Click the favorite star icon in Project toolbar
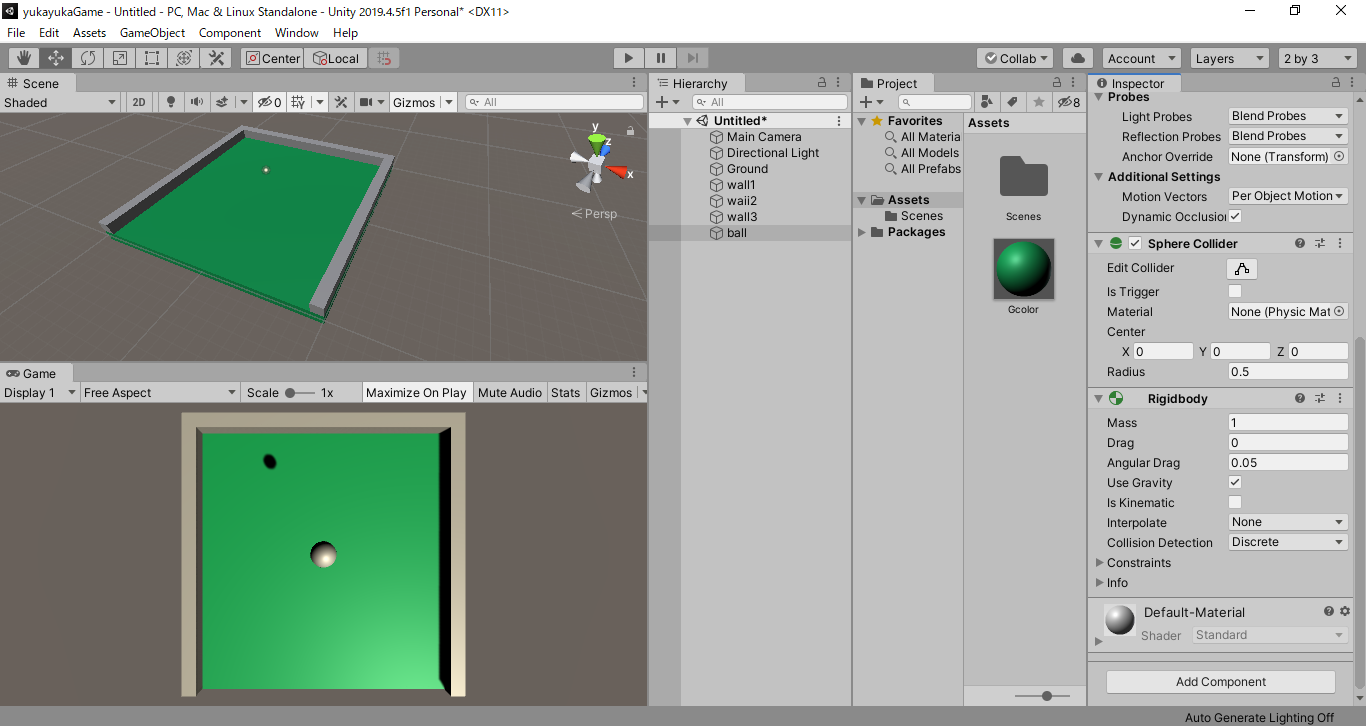This screenshot has height=726, width=1366. (x=1039, y=102)
